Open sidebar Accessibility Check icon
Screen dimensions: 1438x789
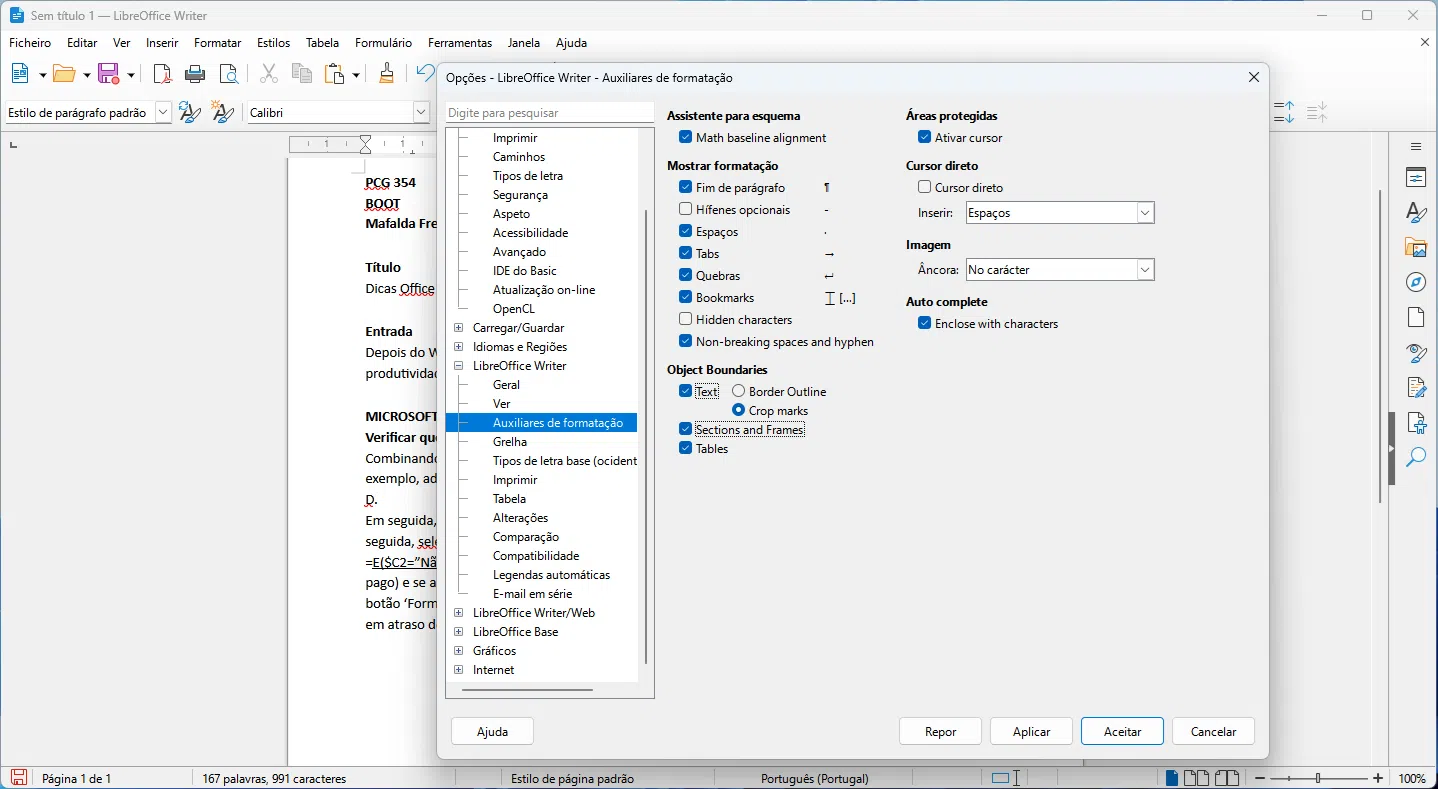[x=1416, y=422]
